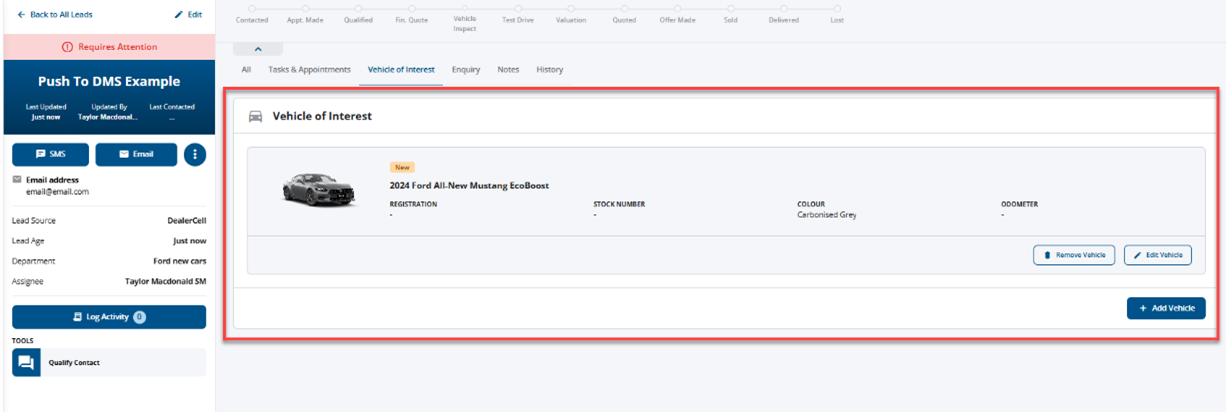Click the Updated By Taylor Macdonal... value
The image size is (1226, 412).
(x=109, y=117)
